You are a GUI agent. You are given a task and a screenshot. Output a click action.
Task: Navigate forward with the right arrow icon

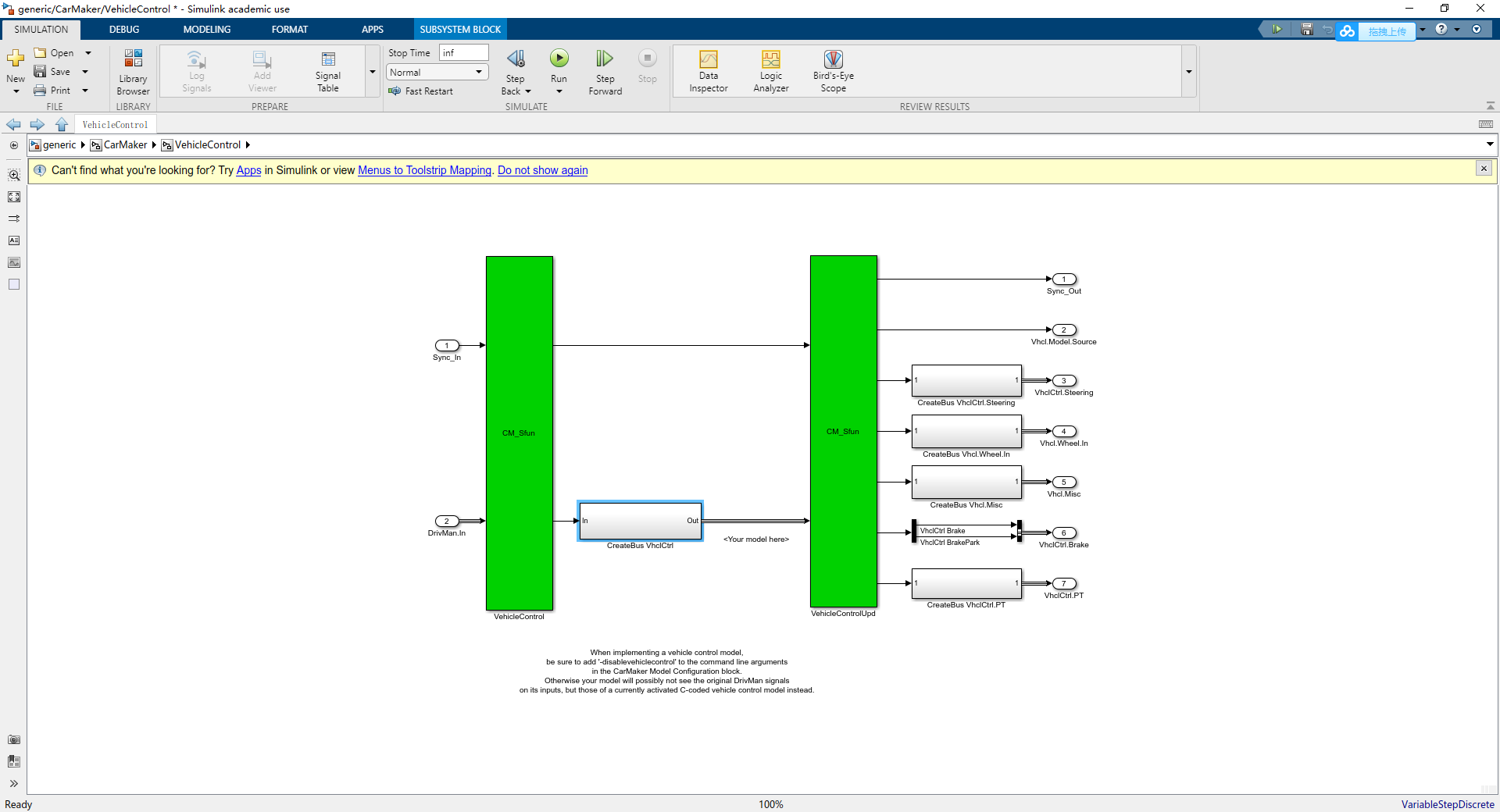coord(37,125)
